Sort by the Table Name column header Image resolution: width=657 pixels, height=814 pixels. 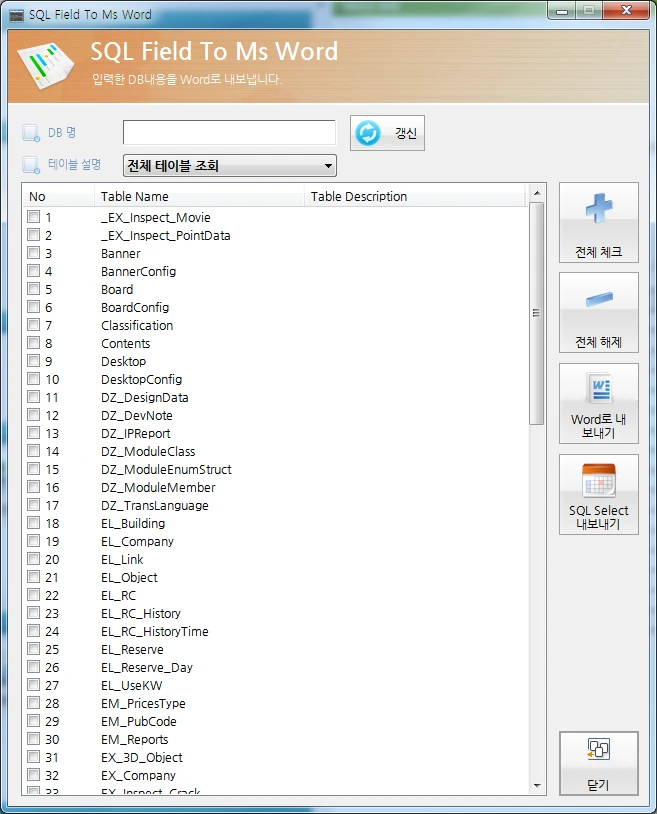click(134, 197)
